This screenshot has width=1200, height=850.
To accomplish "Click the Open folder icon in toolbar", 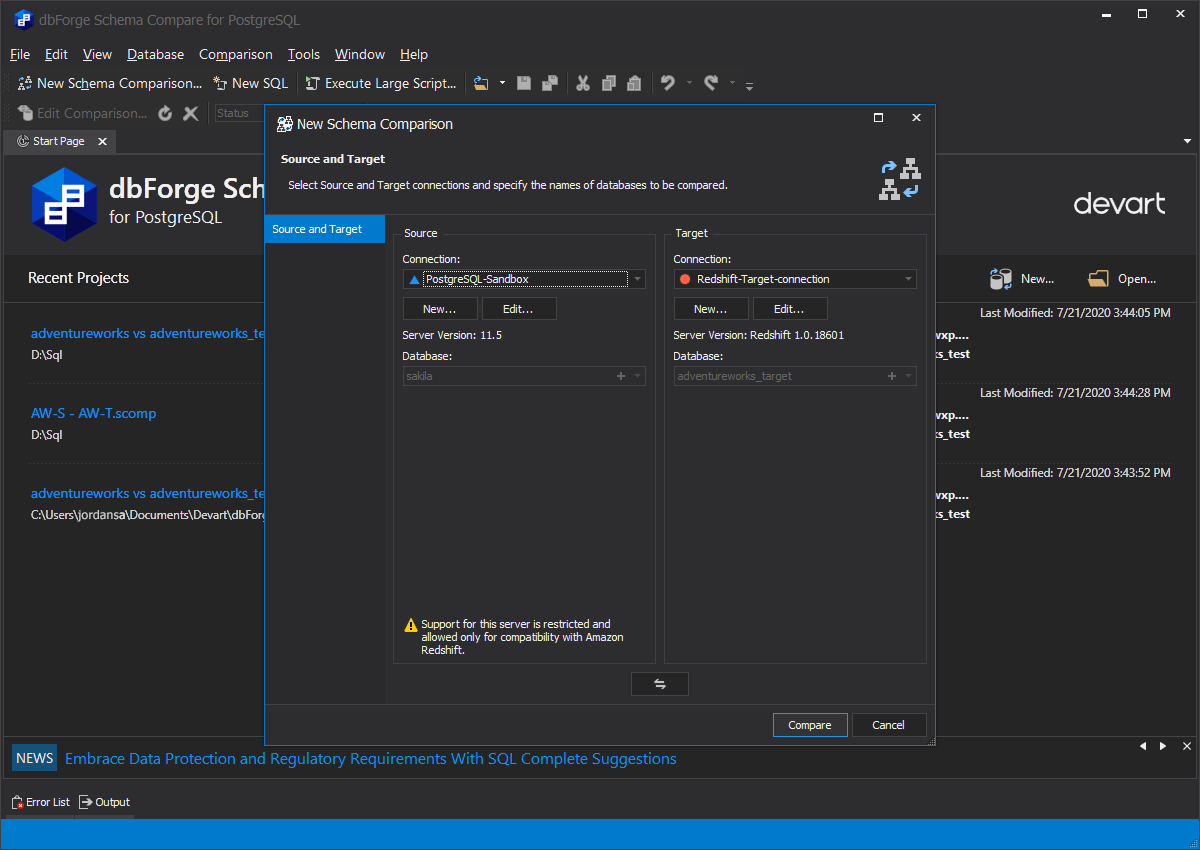I will 482,83.
